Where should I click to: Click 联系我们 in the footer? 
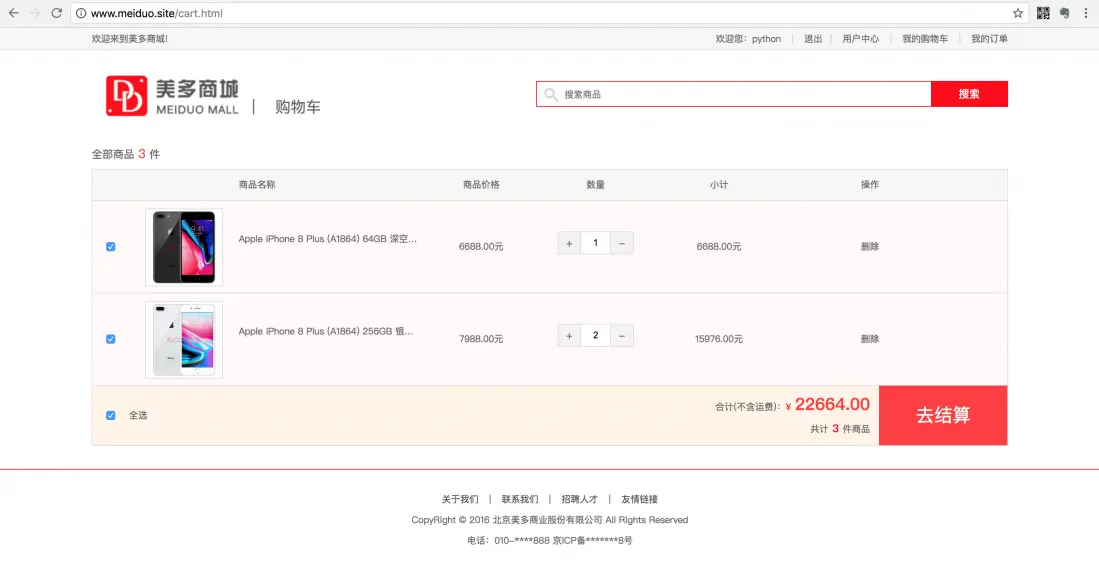(x=520, y=499)
